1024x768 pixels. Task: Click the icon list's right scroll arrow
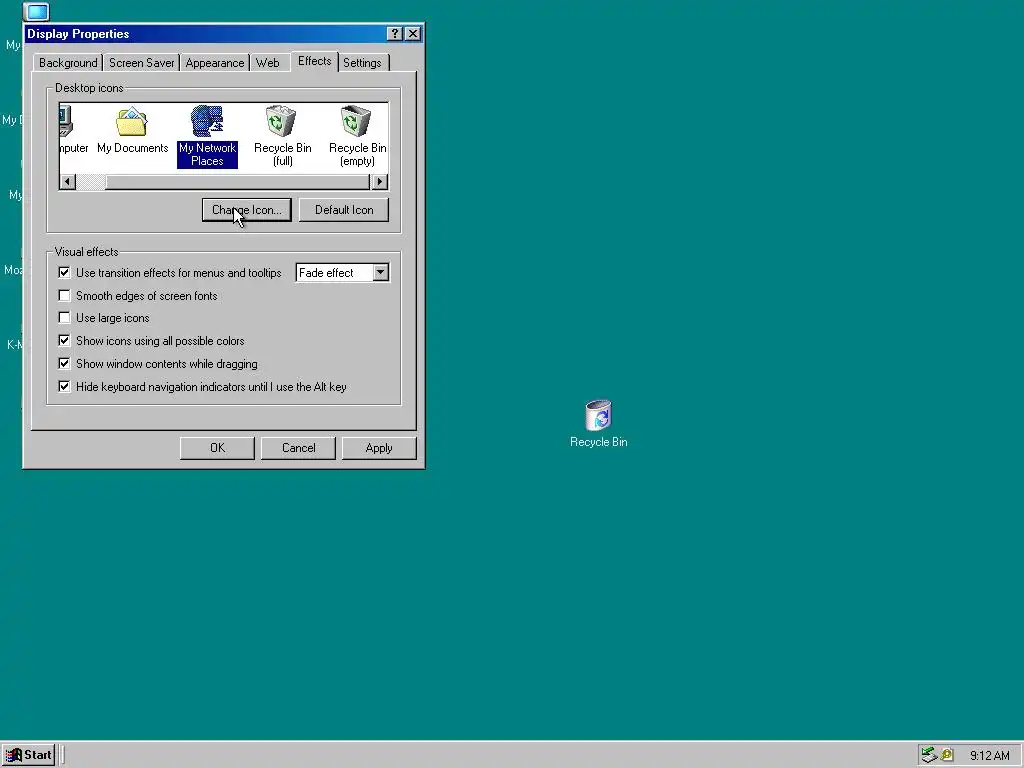point(379,182)
